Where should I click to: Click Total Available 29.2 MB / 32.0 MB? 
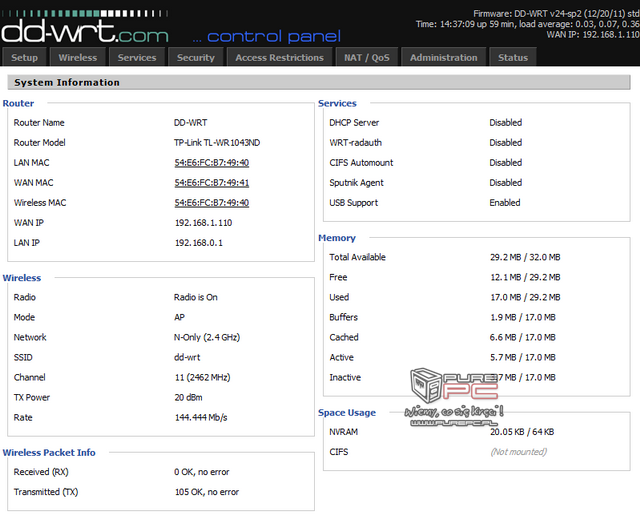525,257
